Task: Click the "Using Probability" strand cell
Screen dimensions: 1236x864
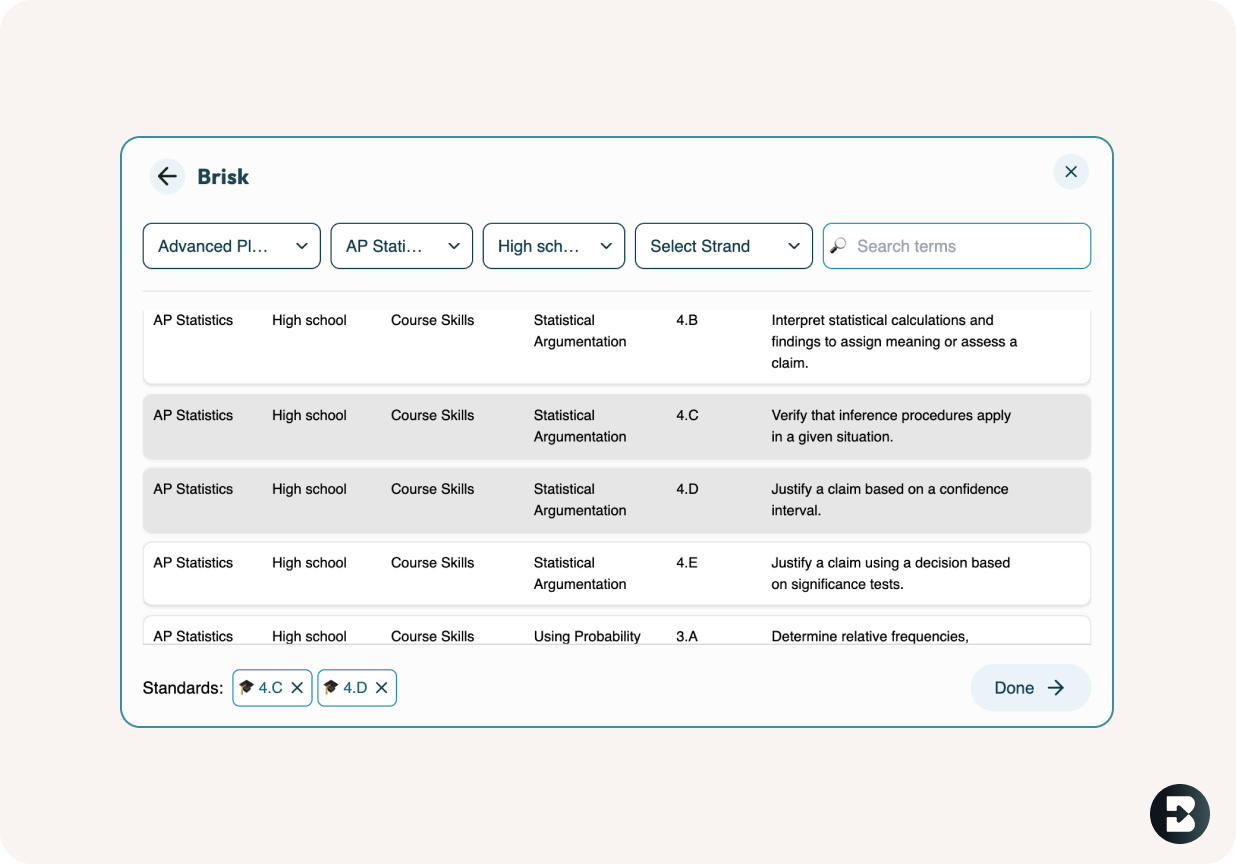Action: pos(587,636)
